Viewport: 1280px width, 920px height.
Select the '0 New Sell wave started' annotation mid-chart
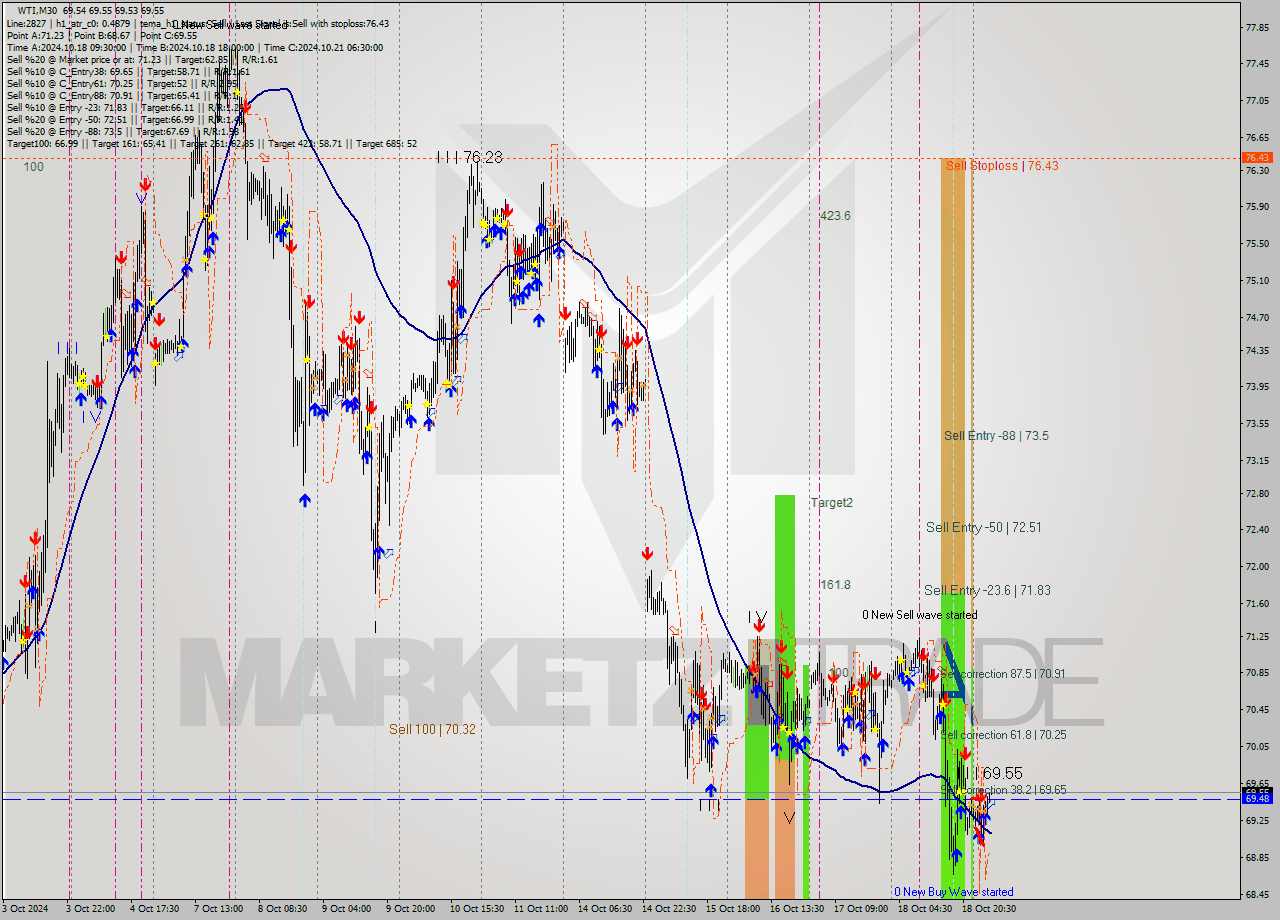click(x=920, y=615)
